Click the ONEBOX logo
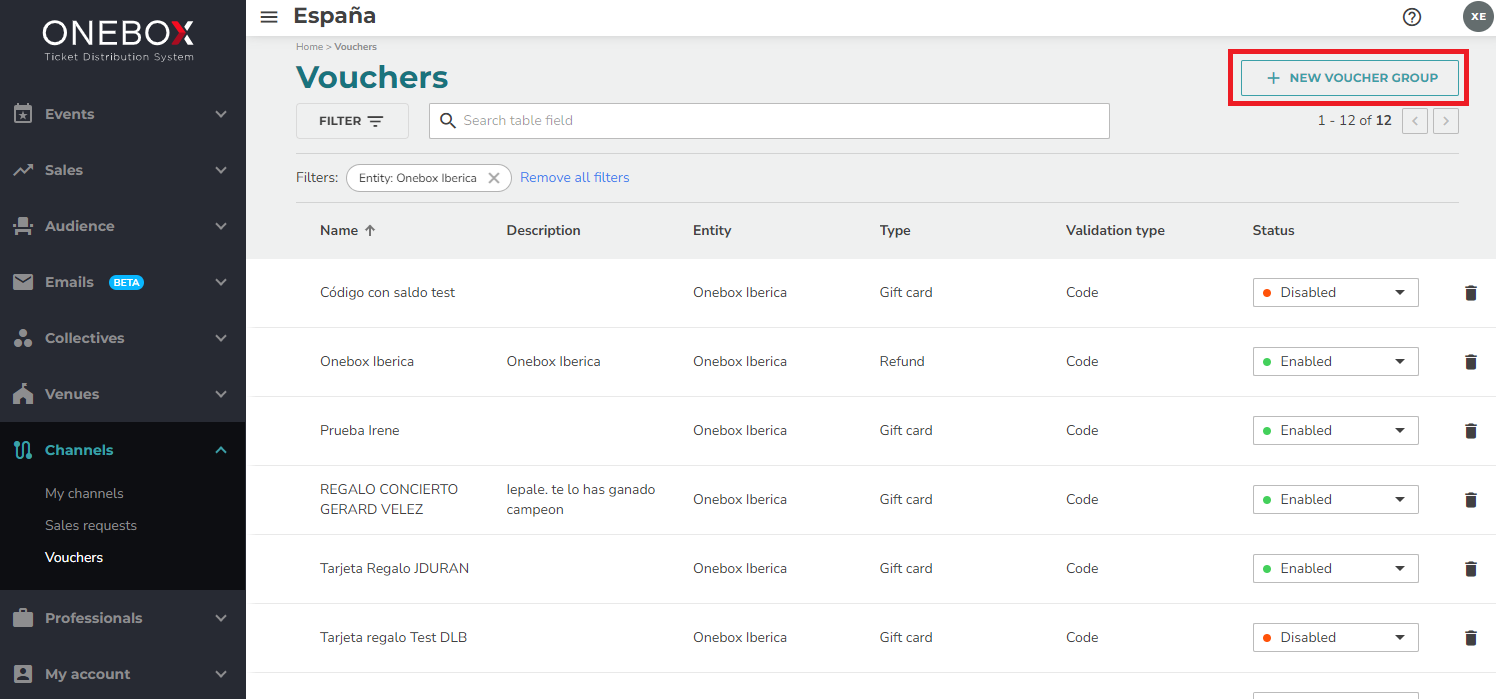This screenshot has height=699, width=1496. click(119, 41)
